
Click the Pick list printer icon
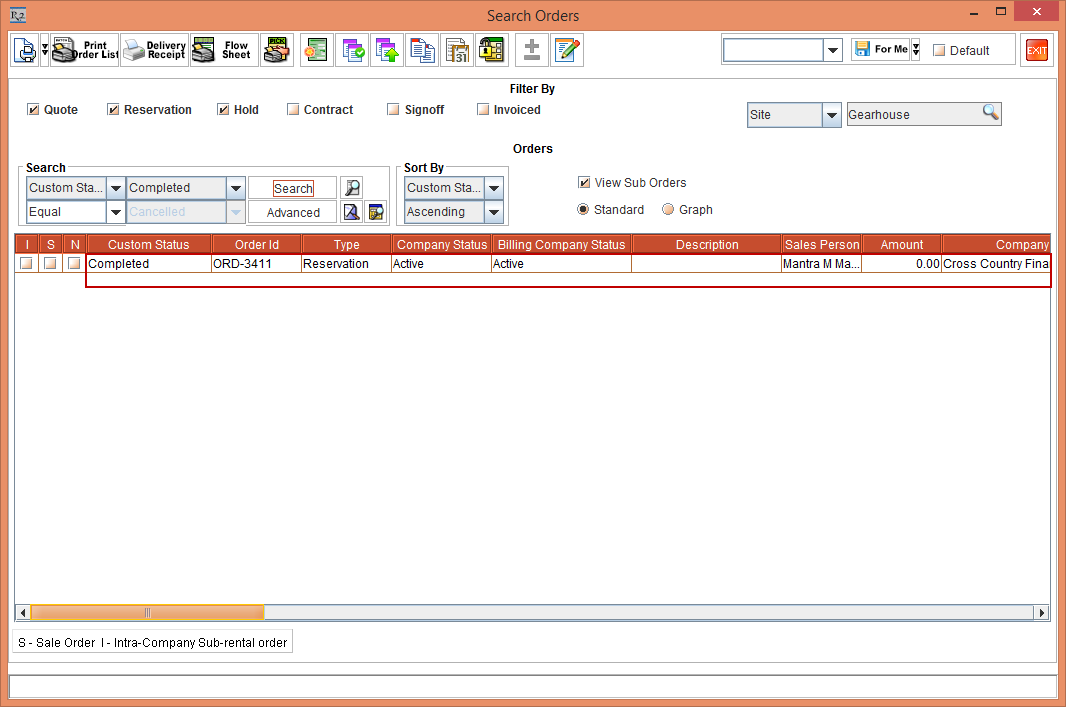(276, 50)
